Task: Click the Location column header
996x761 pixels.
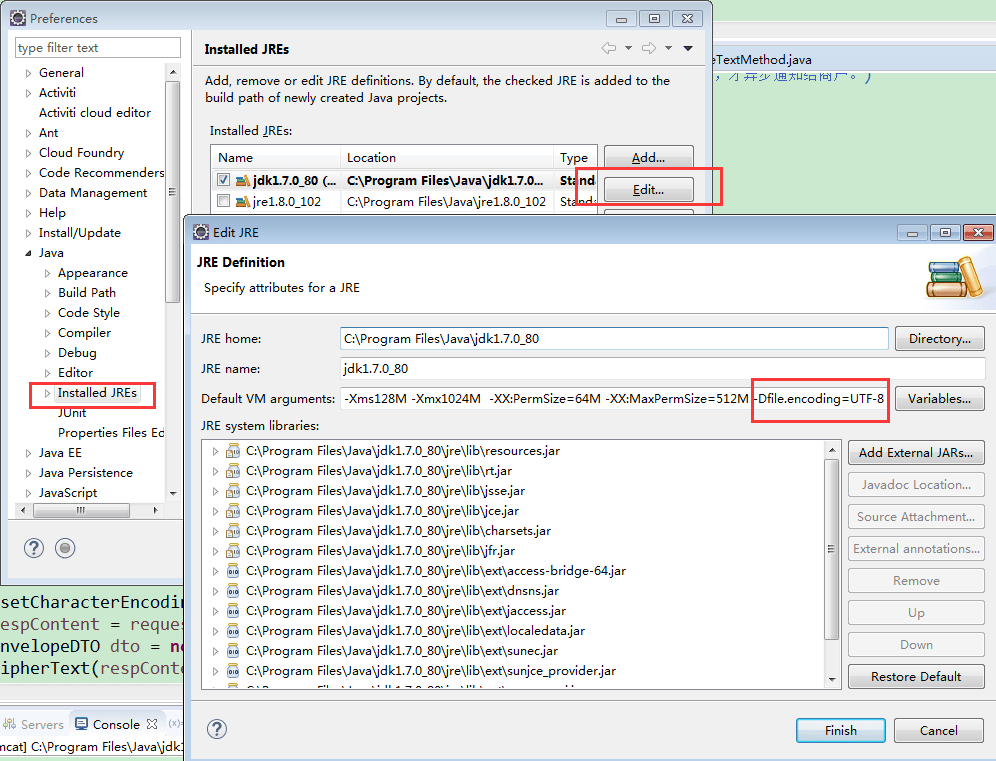Action: pyautogui.click(x=447, y=158)
